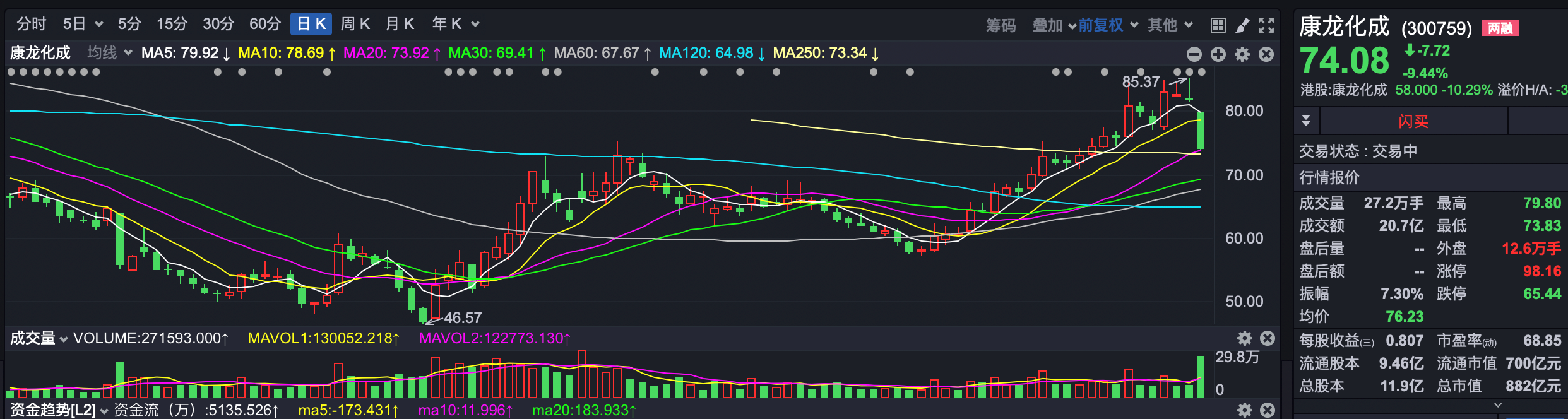Zoom in the K-line chart with the plus icon

tap(1218, 54)
